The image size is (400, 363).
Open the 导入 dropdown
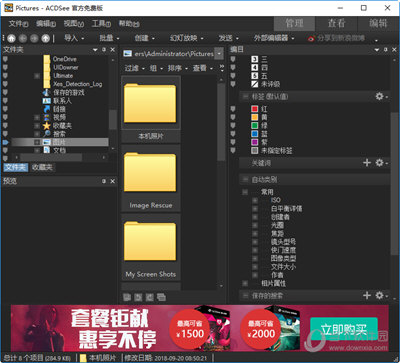(x=74, y=38)
